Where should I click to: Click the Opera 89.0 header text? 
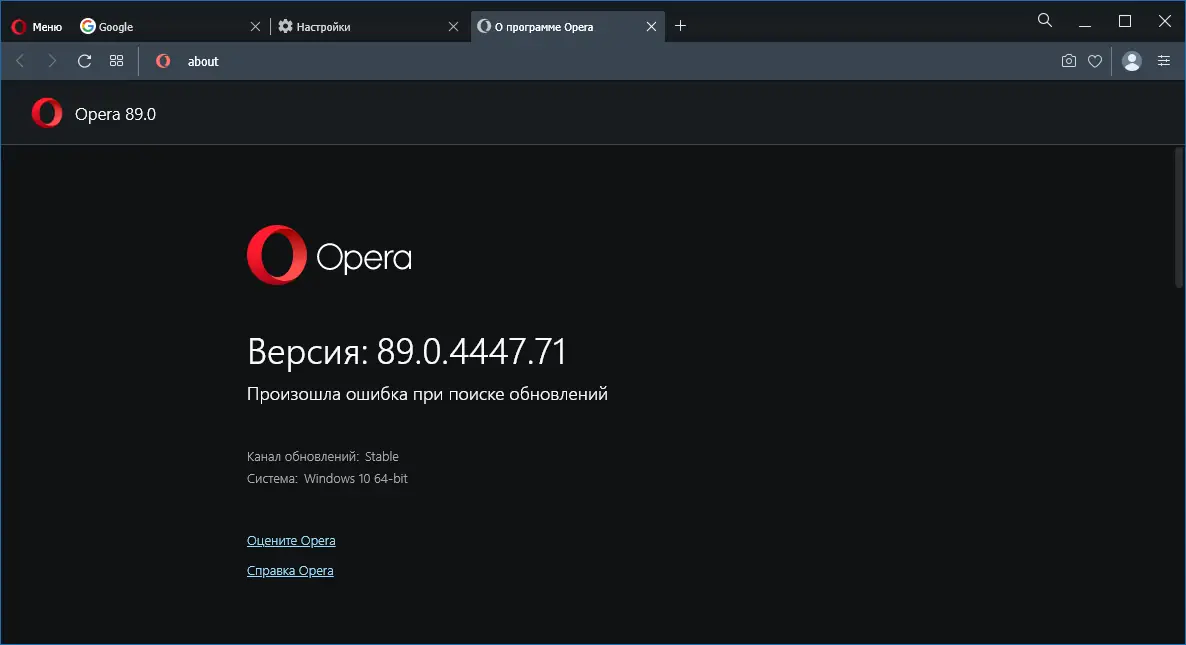115,114
